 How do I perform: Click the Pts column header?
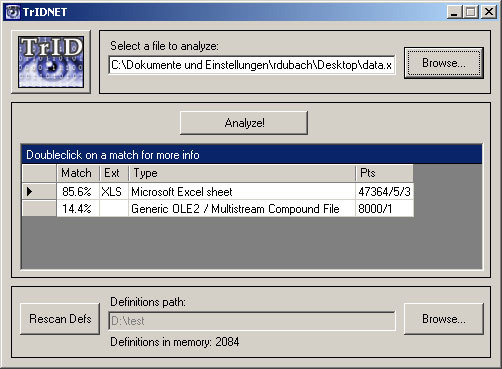(x=384, y=173)
